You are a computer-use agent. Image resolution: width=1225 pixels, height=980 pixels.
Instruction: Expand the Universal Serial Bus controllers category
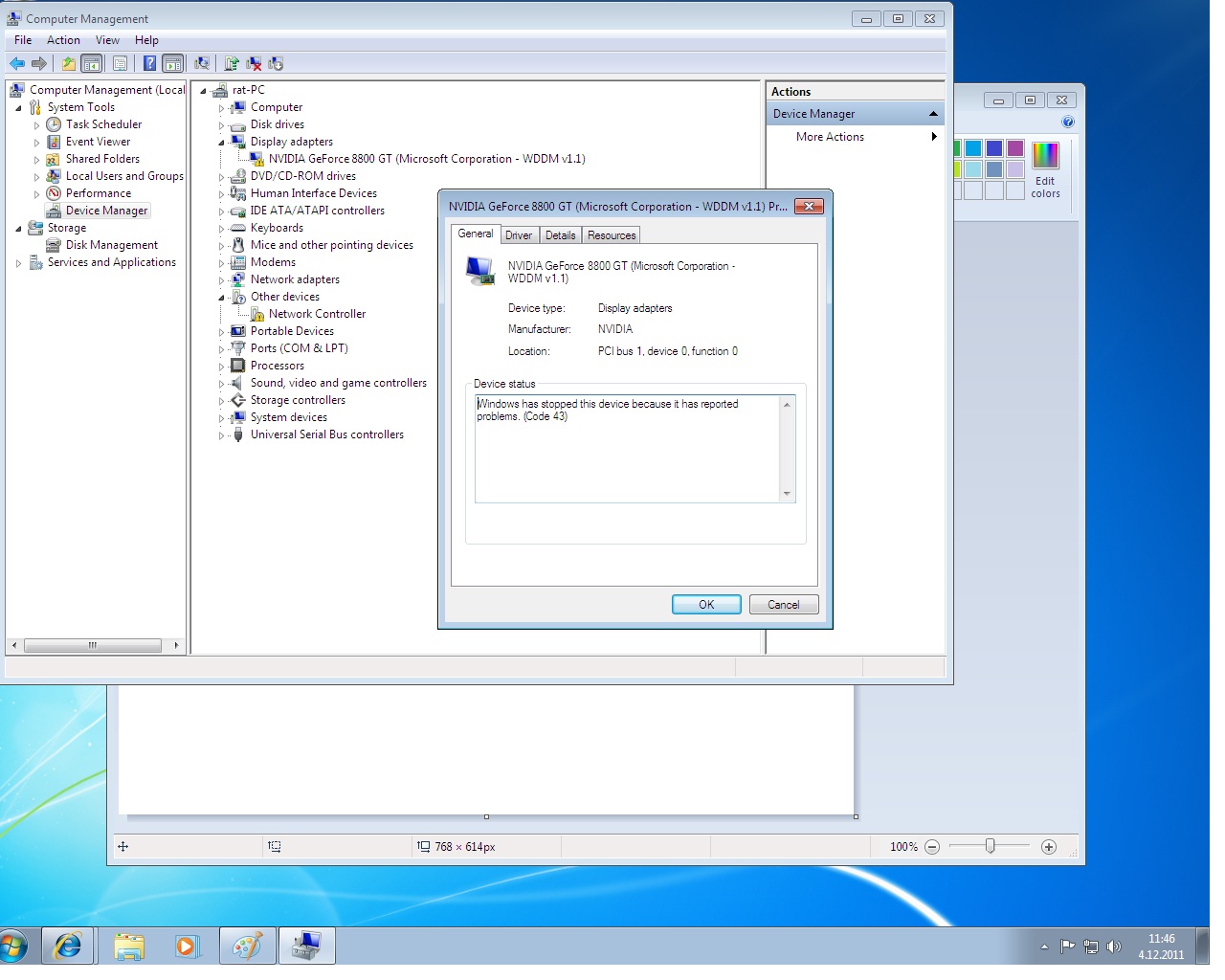point(221,435)
